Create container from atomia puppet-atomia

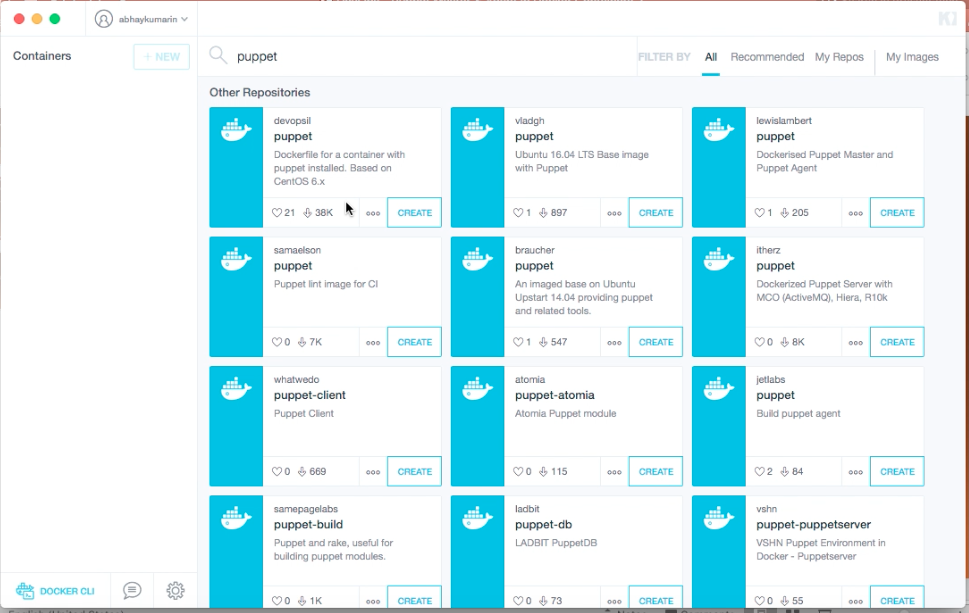[656, 471]
